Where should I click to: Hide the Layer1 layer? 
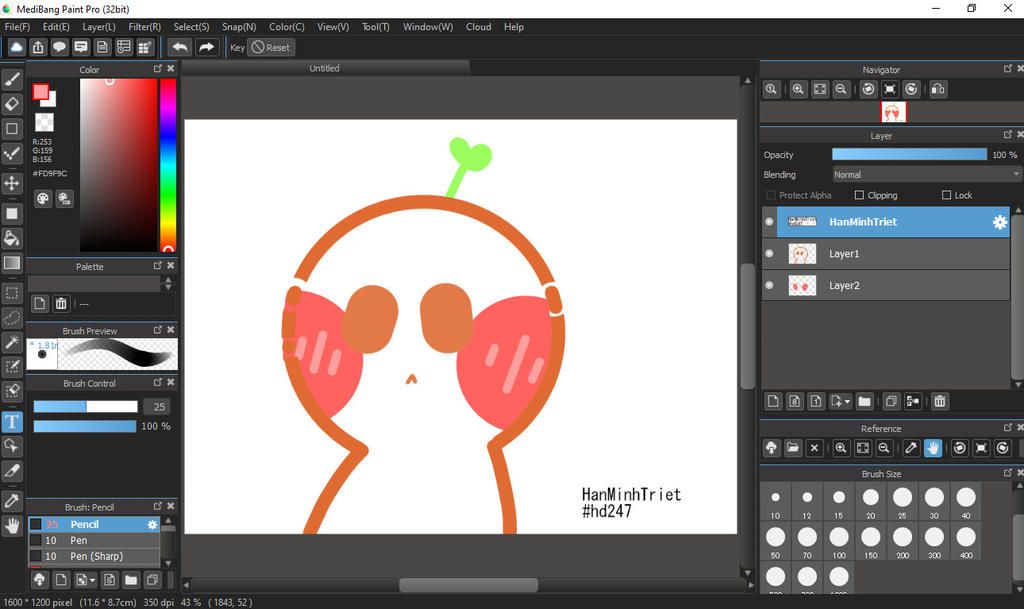[769, 253]
